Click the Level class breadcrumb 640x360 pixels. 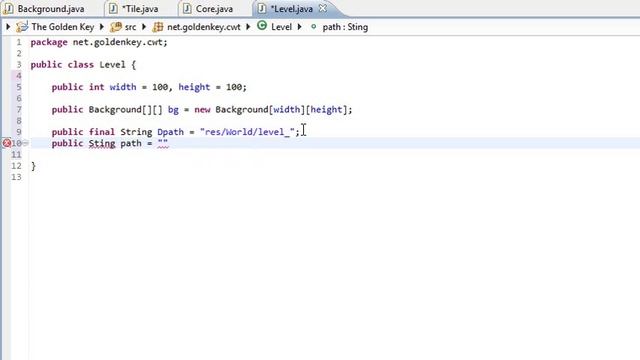tap(281, 27)
